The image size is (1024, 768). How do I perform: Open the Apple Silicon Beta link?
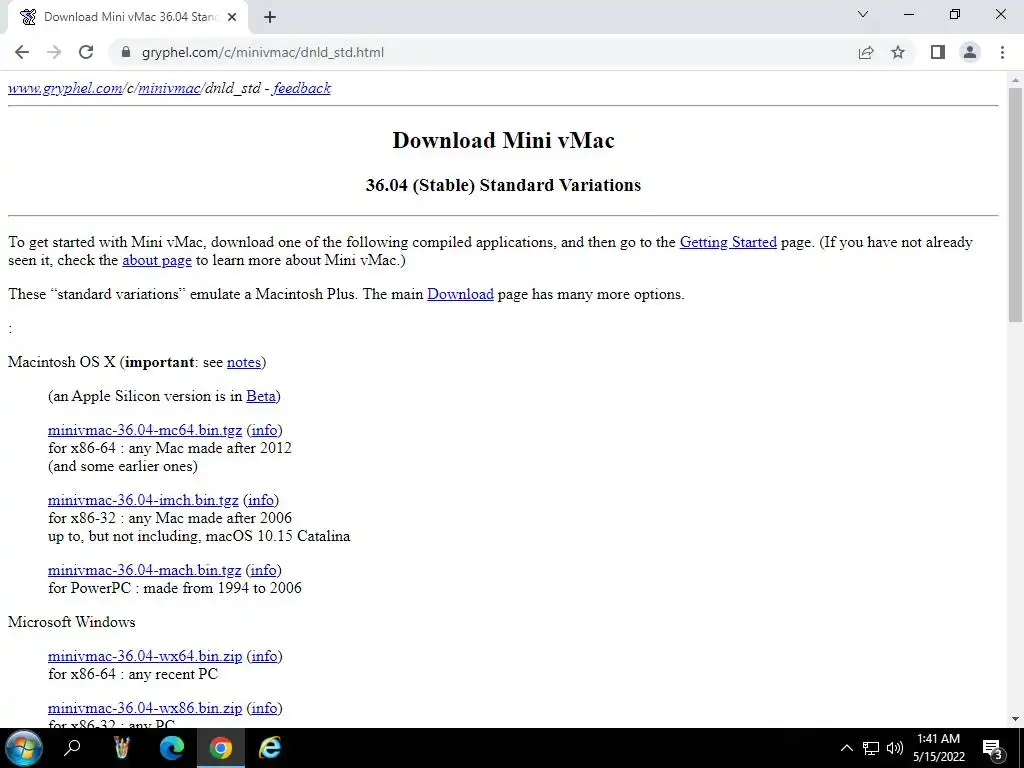point(261,396)
